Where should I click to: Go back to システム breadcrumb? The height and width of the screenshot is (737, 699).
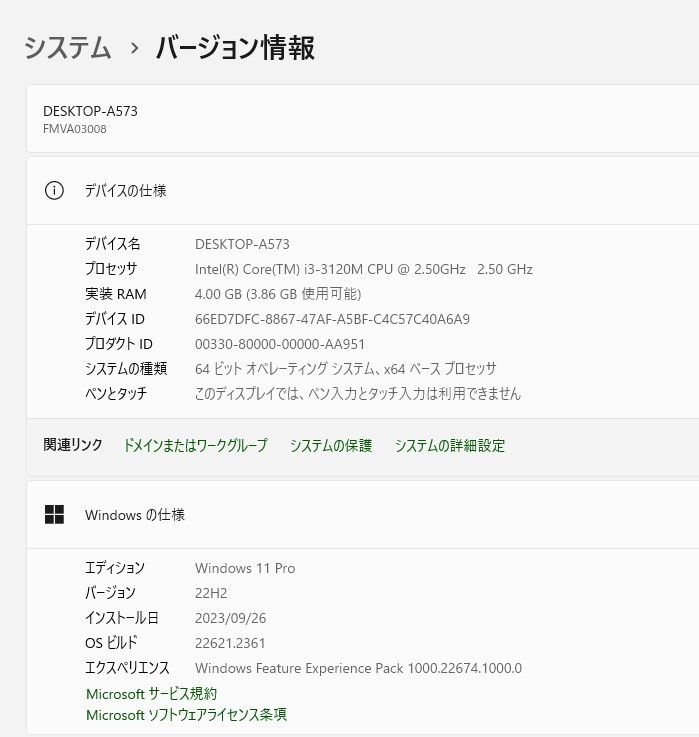(67, 47)
